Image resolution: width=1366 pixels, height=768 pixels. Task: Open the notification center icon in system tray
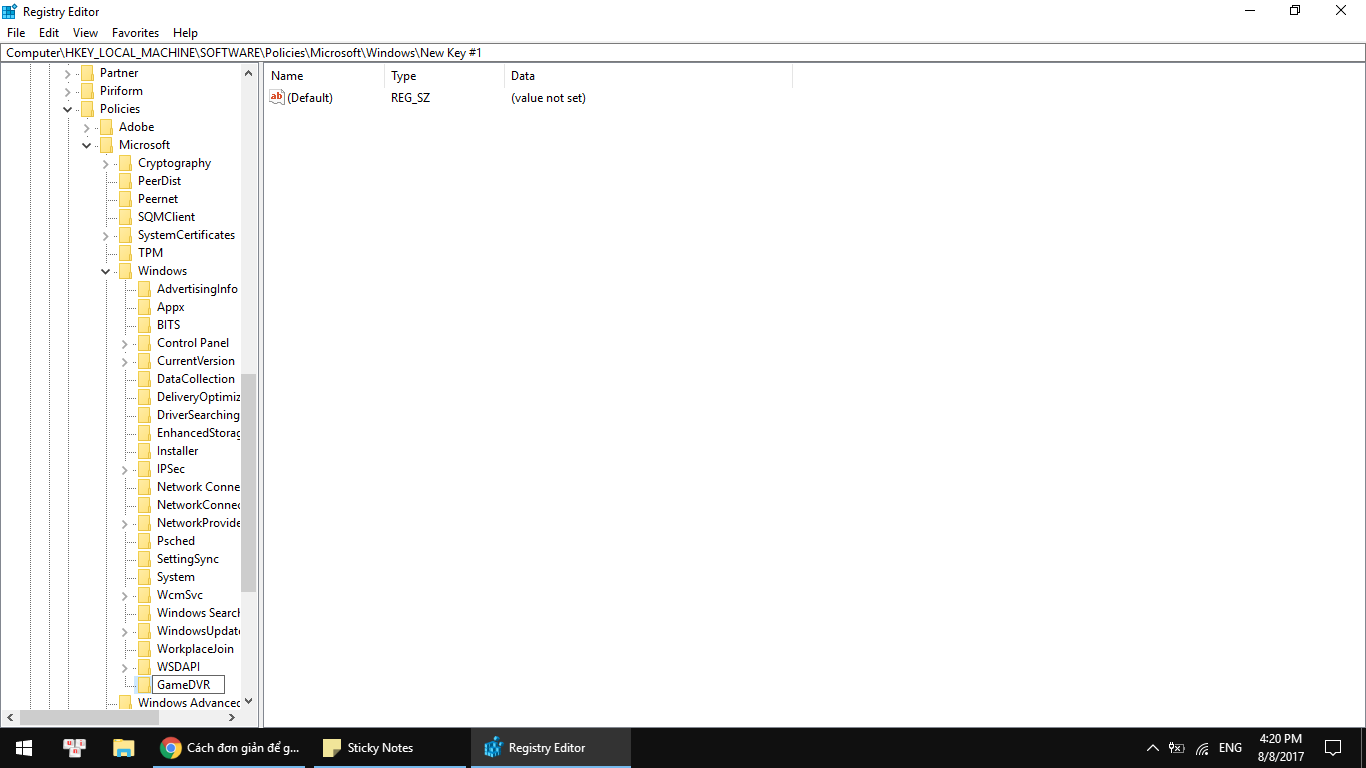tap(1332, 747)
